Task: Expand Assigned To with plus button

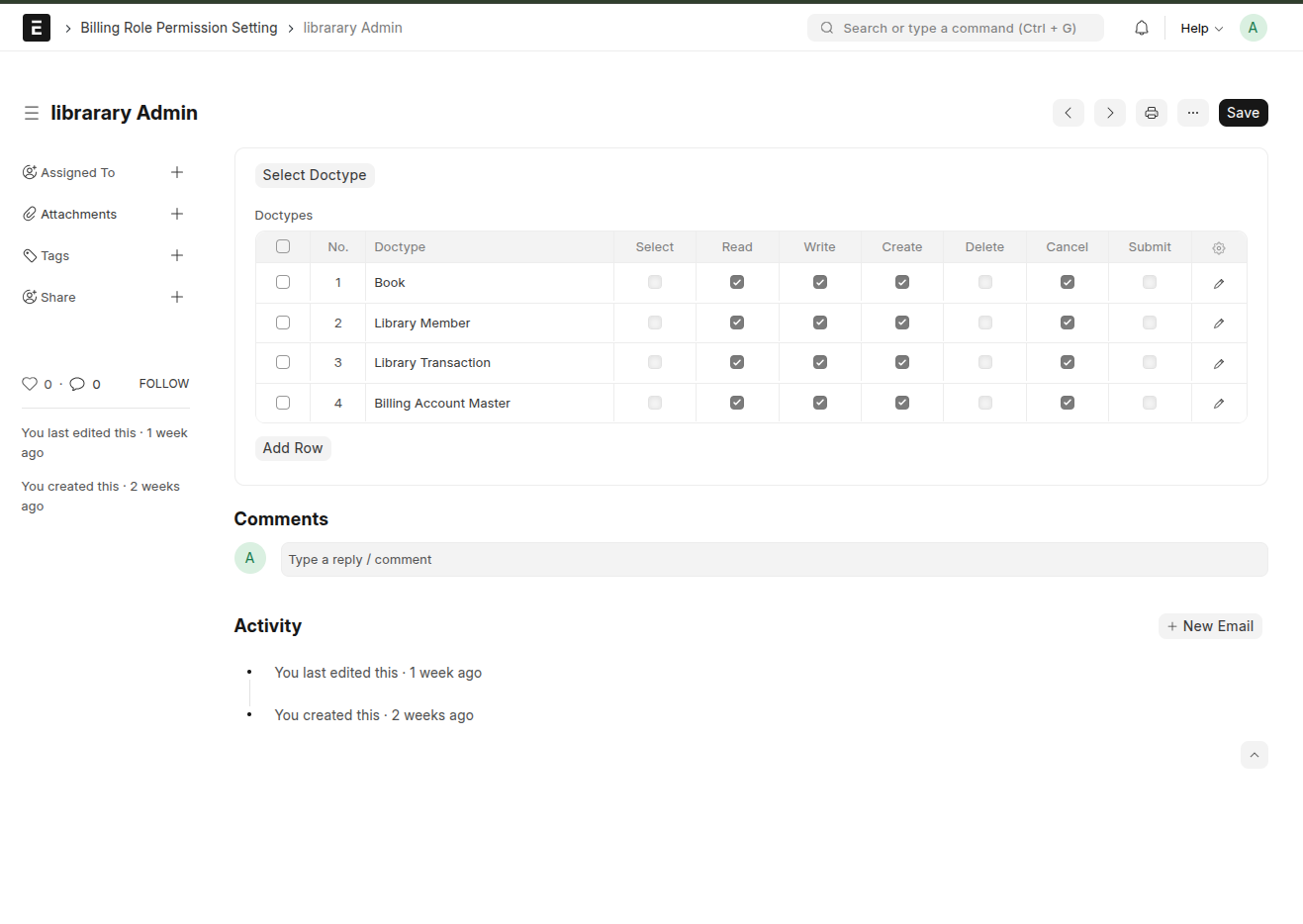Action: coord(177,172)
